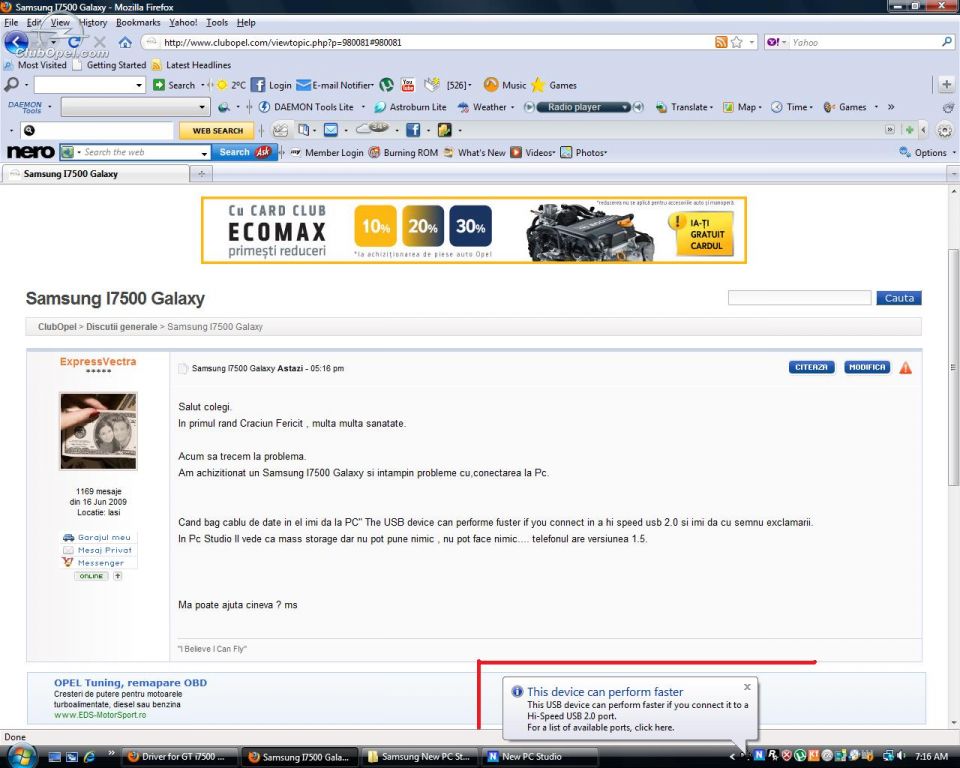Show more DAEMON toolbar items chevron
Image resolution: width=960 pixels, height=768 pixels.
891,107
